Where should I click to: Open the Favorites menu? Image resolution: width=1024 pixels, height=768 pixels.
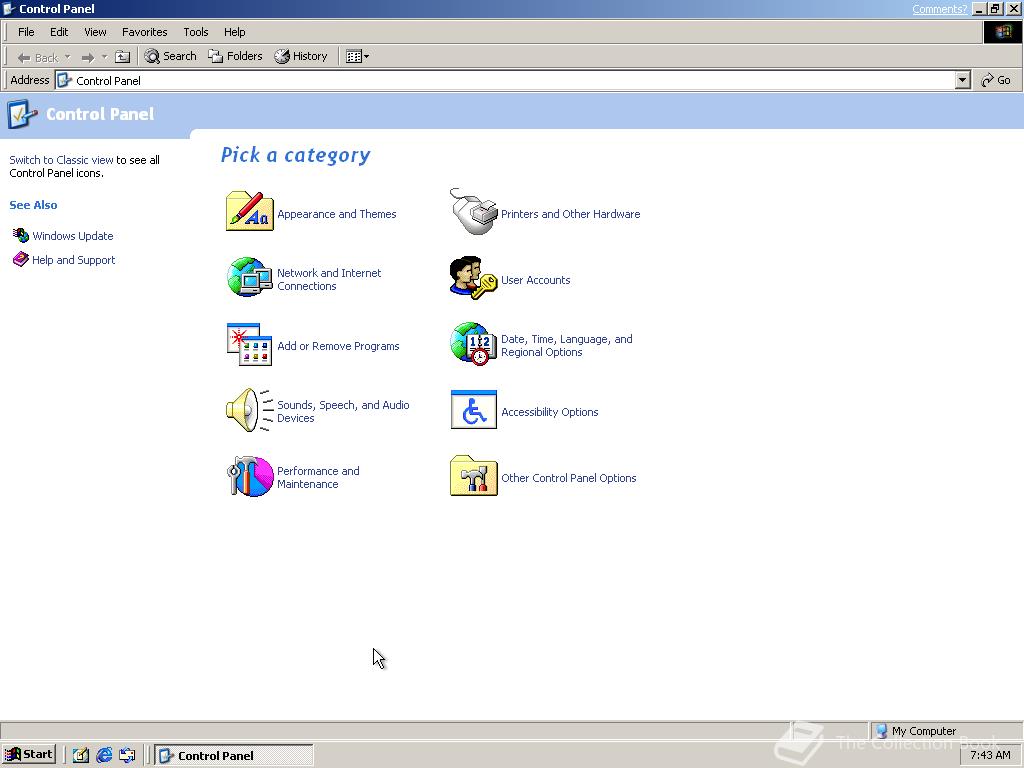point(144,32)
